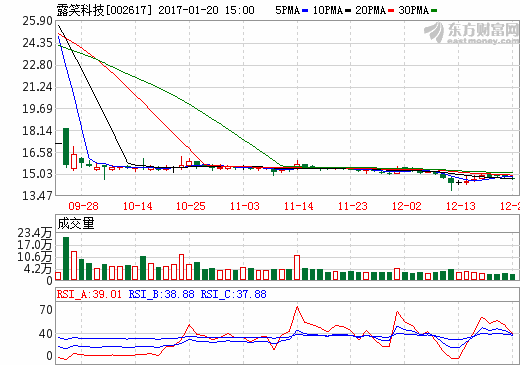Select the 10-25 date label
Screen dimensions: 520x365
click(191, 206)
